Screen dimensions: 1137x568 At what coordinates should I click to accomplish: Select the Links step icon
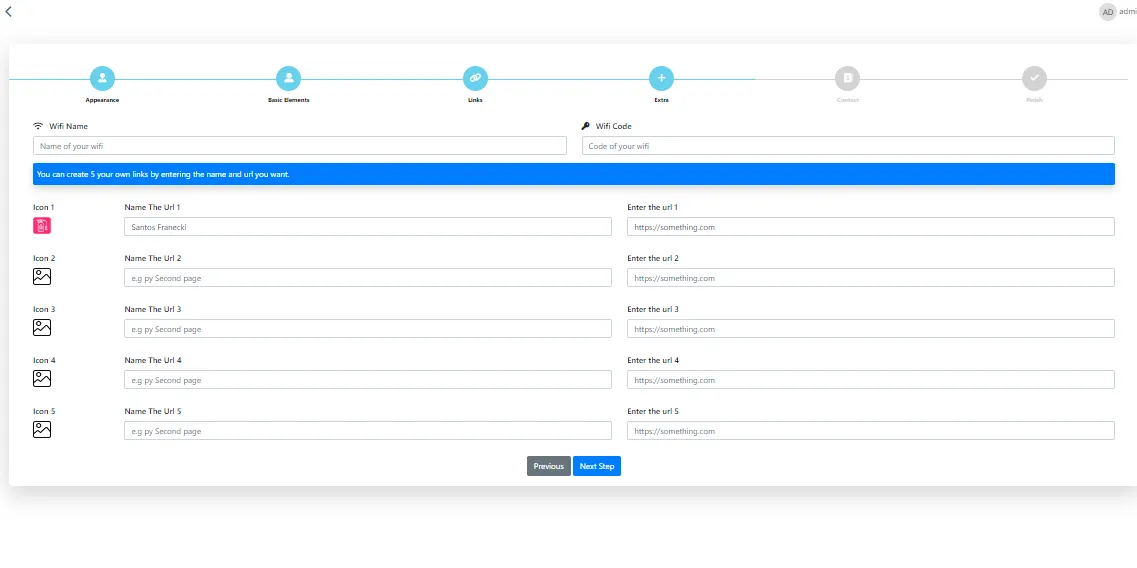[475, 78]
